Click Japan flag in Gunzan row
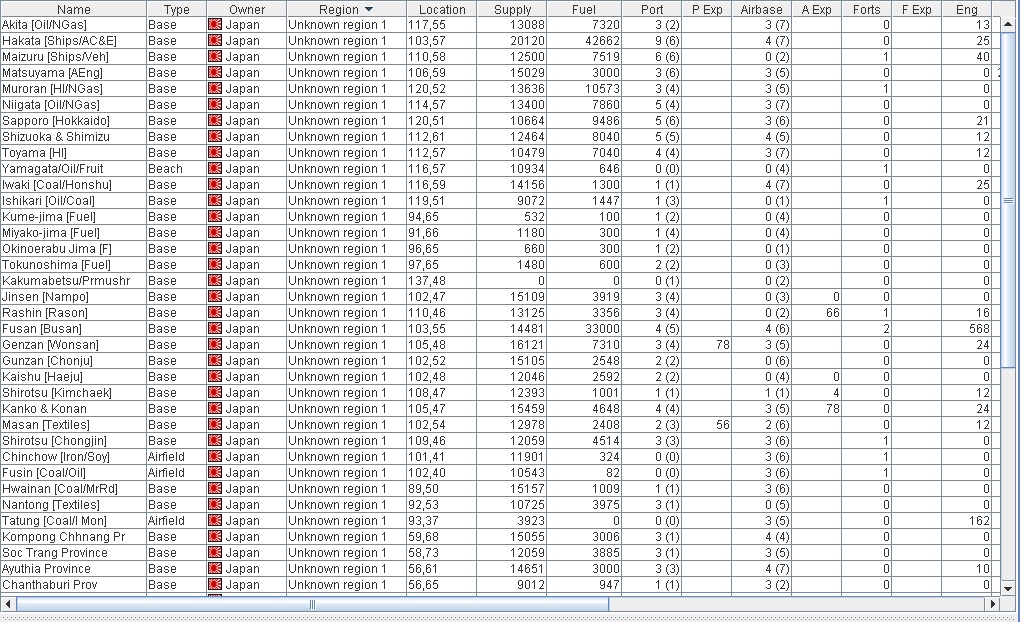The image size is (1020, 622). click(x=215, y=360)
